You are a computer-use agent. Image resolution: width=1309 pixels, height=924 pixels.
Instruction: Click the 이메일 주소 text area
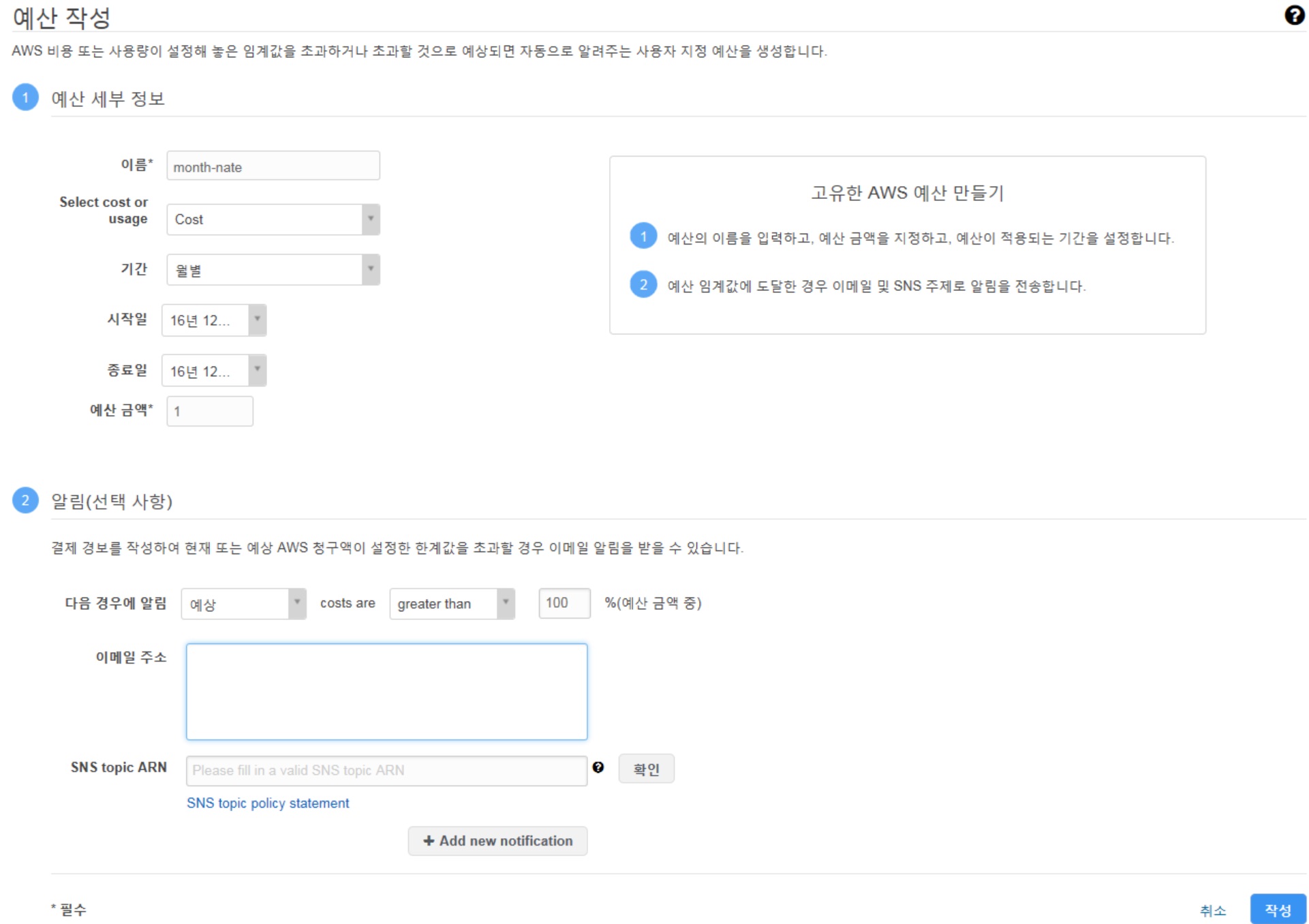click(x=387, y=692)
